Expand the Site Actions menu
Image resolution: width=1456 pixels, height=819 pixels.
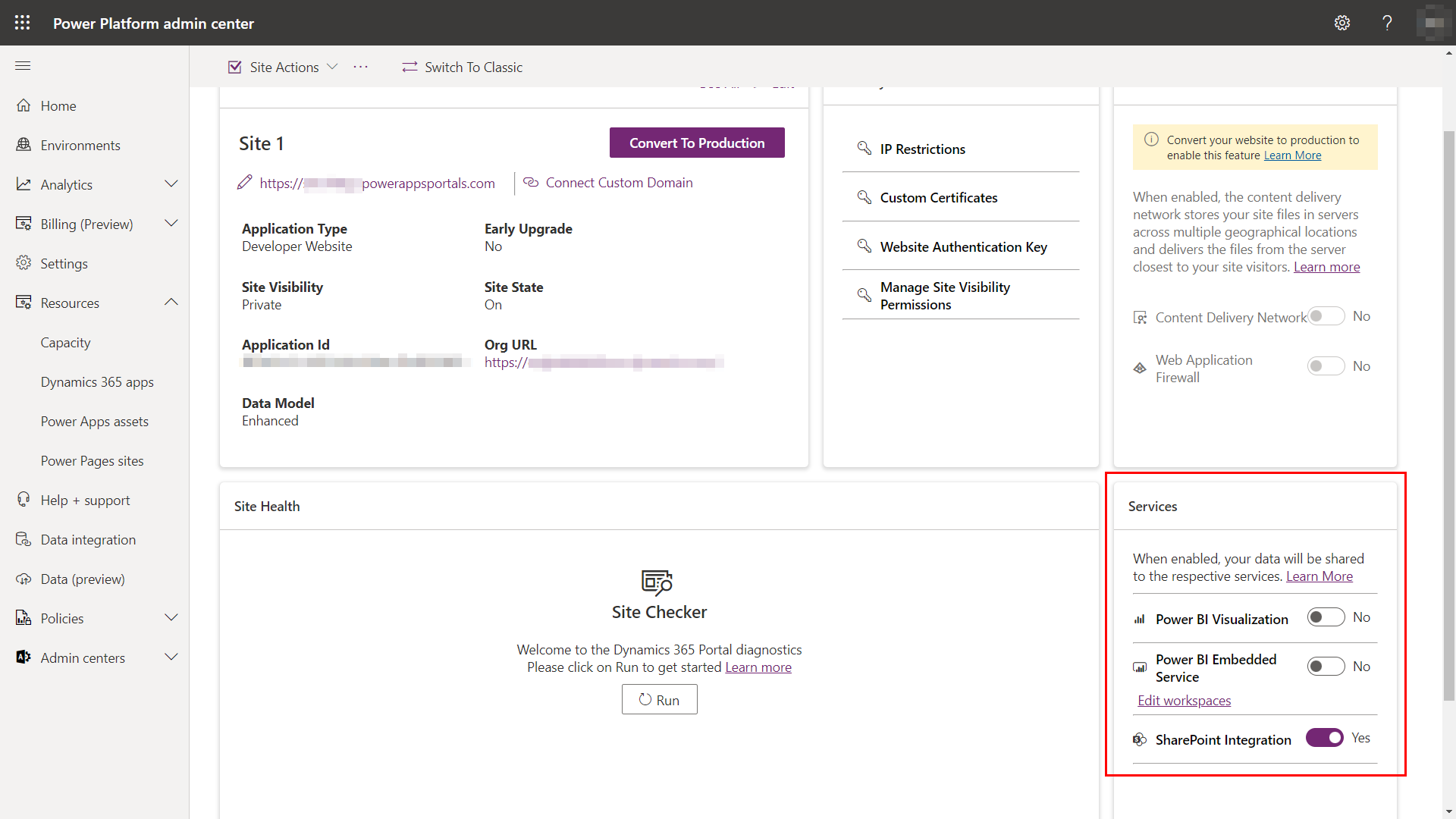pyautogui.click(x=283, y=67)
